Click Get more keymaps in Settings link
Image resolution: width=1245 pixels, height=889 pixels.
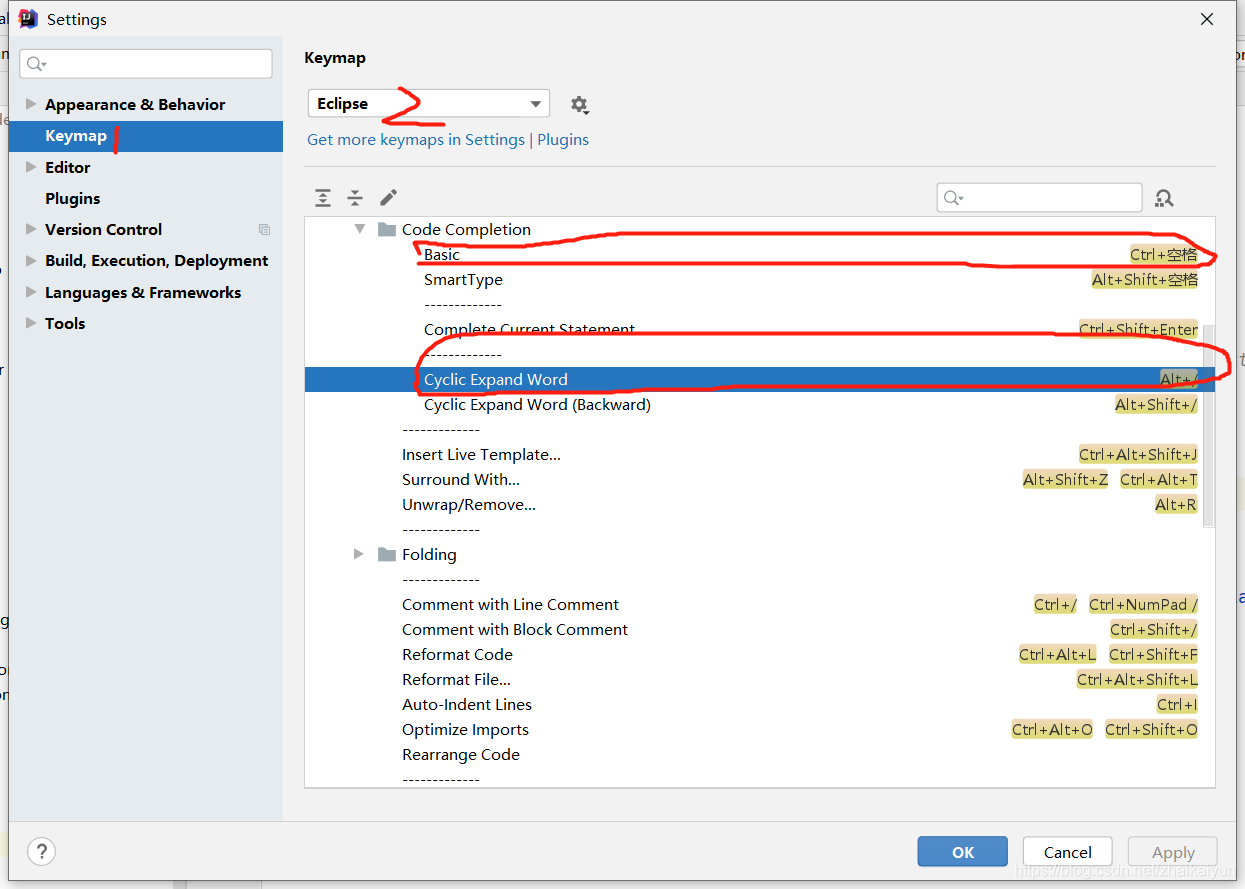(x=416, y=140)
